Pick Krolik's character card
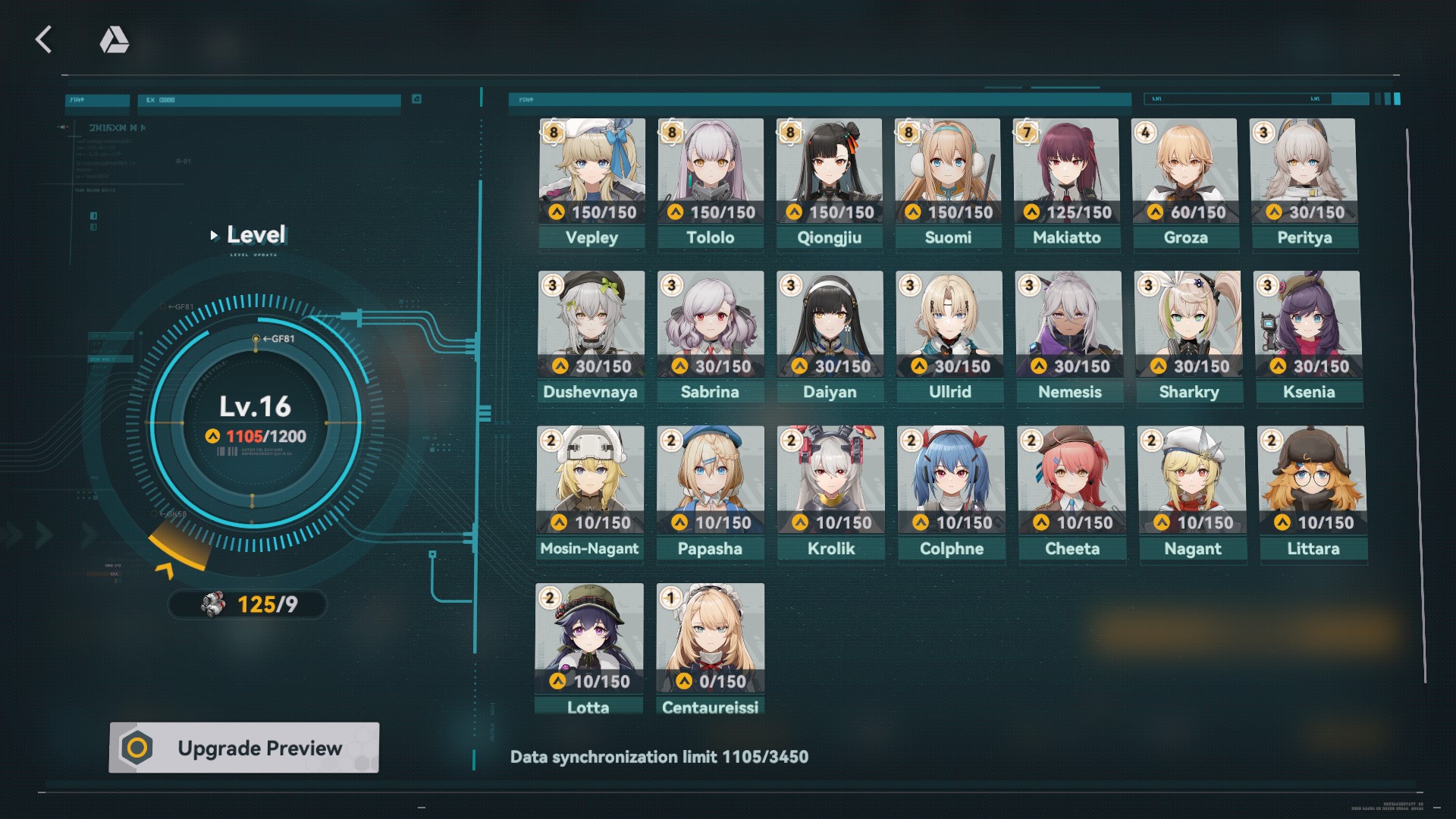The height and width of the screenshot is (819, 1456). 831,493
